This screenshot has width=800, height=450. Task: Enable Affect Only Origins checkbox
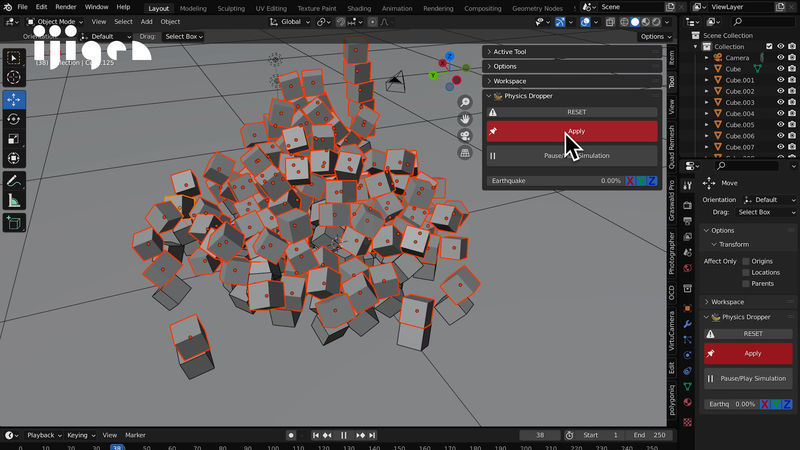coord(746,261)
